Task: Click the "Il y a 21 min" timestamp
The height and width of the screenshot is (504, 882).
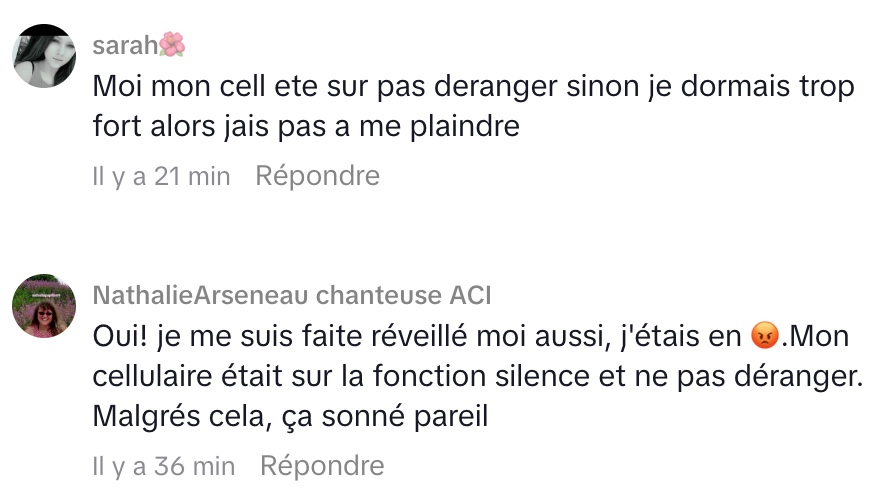Action: (161, 177)
